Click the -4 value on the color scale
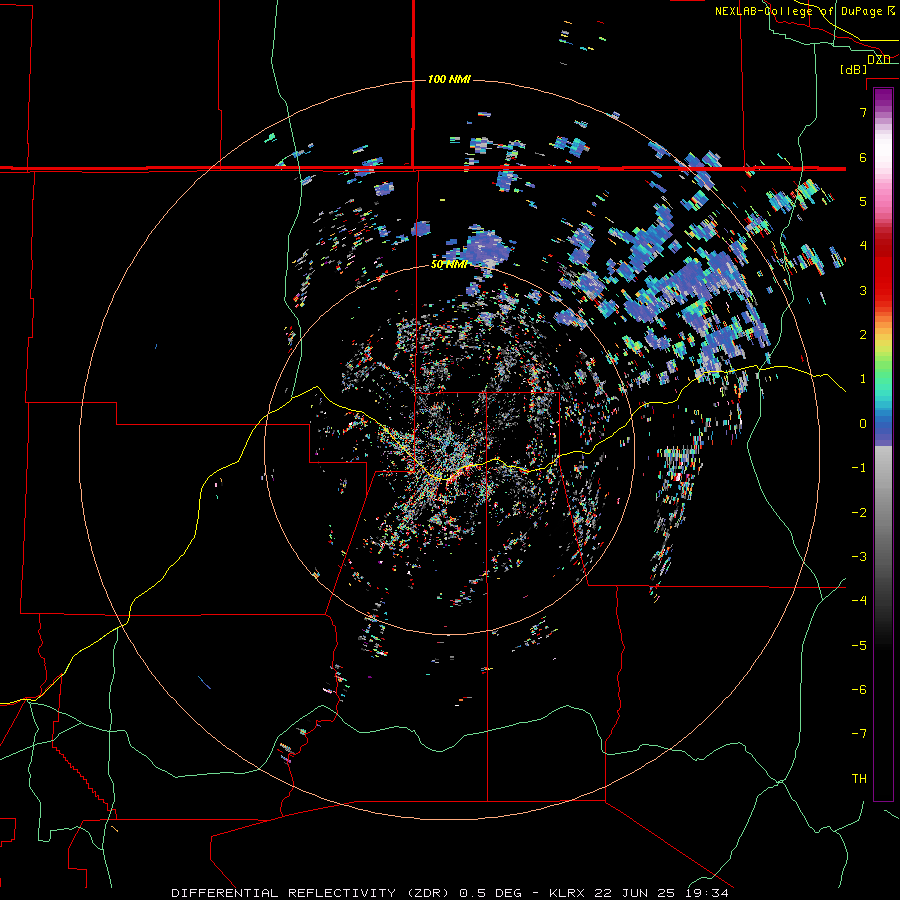The height and width of the screenshot is (900, 900). click(859, 600)
